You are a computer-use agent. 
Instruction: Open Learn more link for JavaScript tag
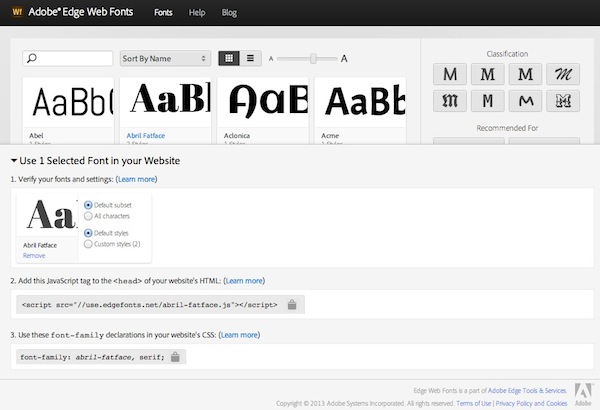(x=244, y=281)
